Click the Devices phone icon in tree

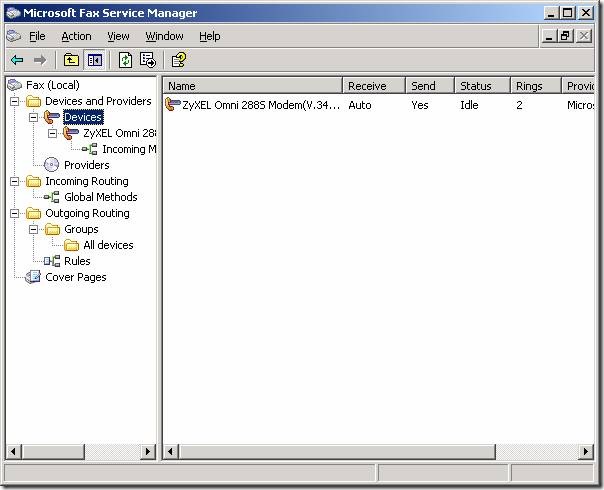click(x=52, y=117)
